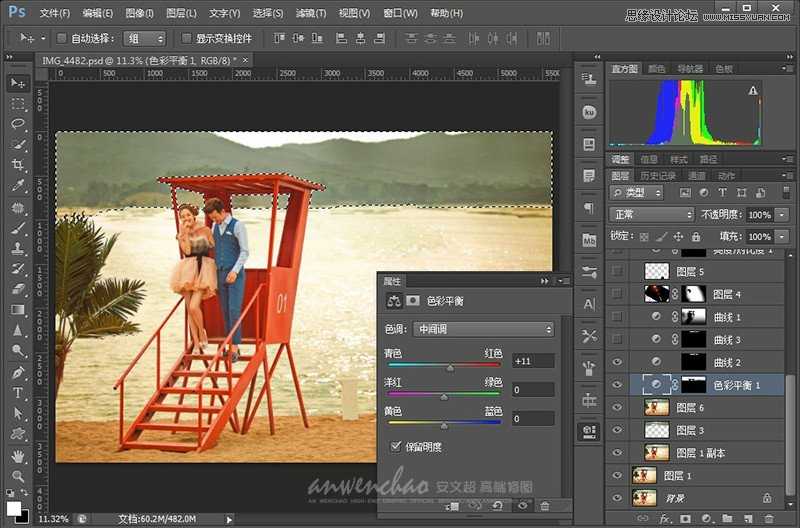800x528 pixels.
Task: Click the lock all padlock icon
Action: click(x=696, y=236)
